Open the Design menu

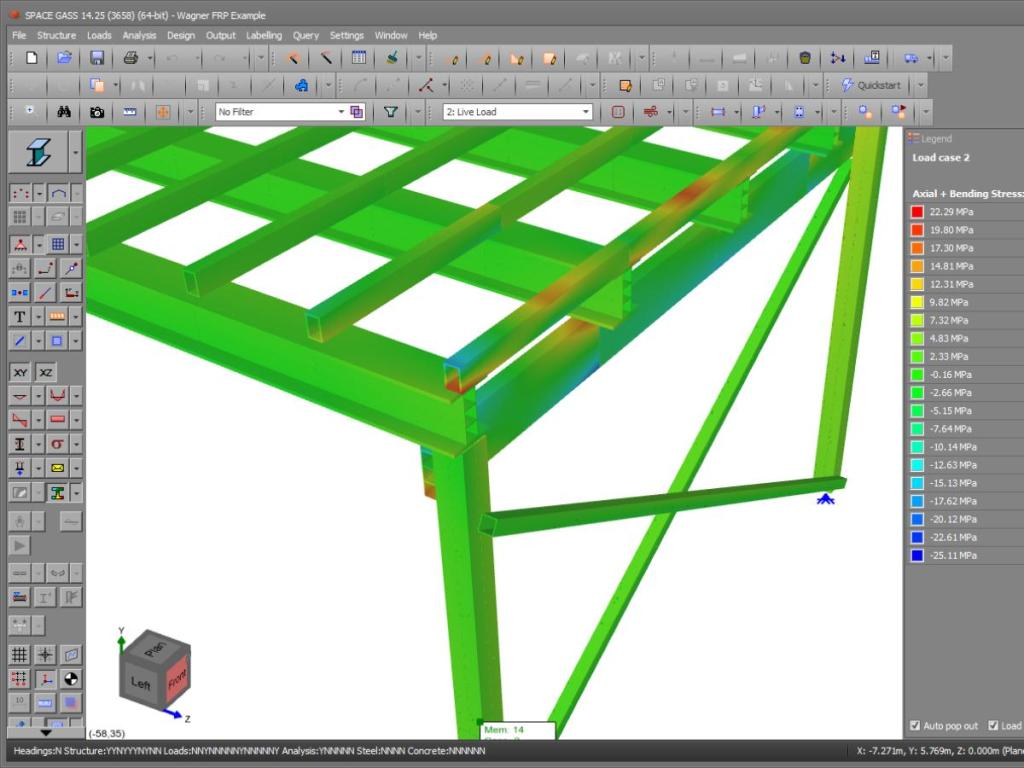click(181, 35)
